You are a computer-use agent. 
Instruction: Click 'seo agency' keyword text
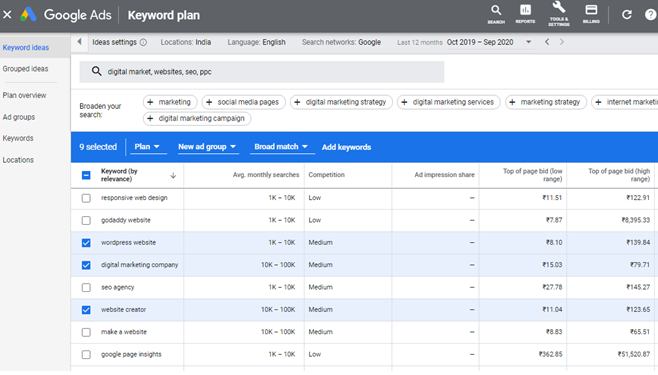point(118,287)
